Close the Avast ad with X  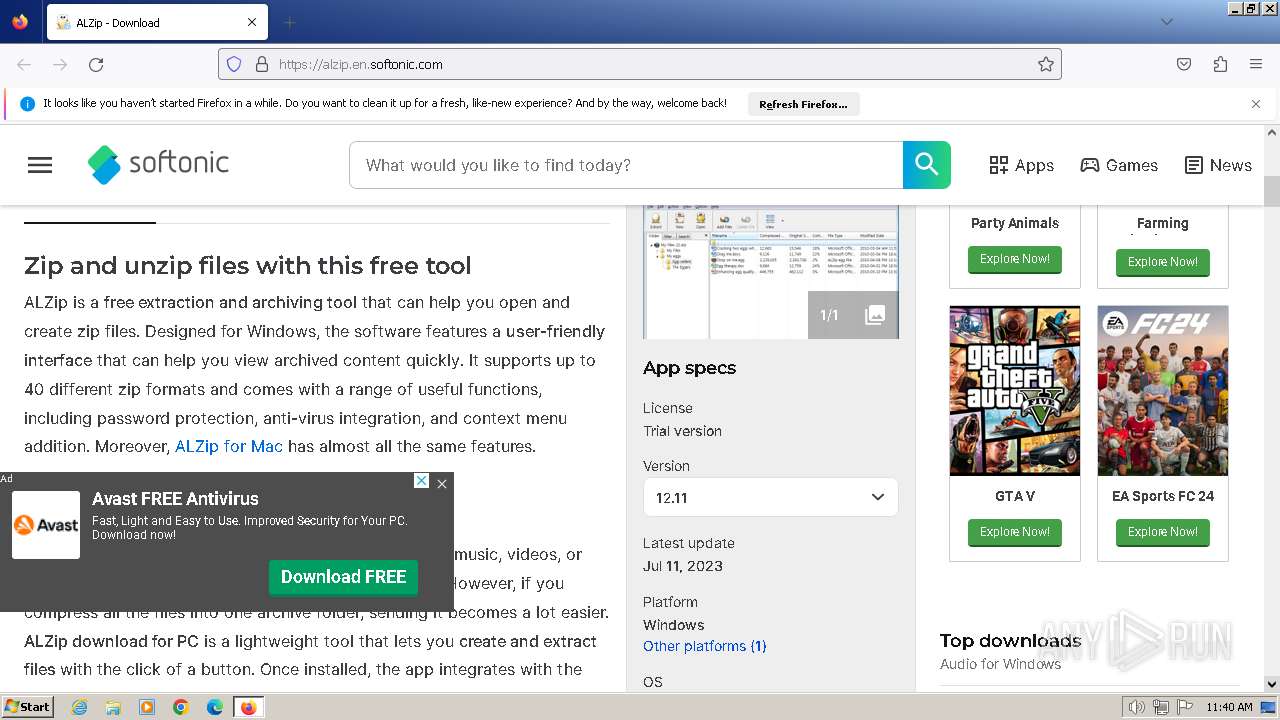click(x=442, y=484)
